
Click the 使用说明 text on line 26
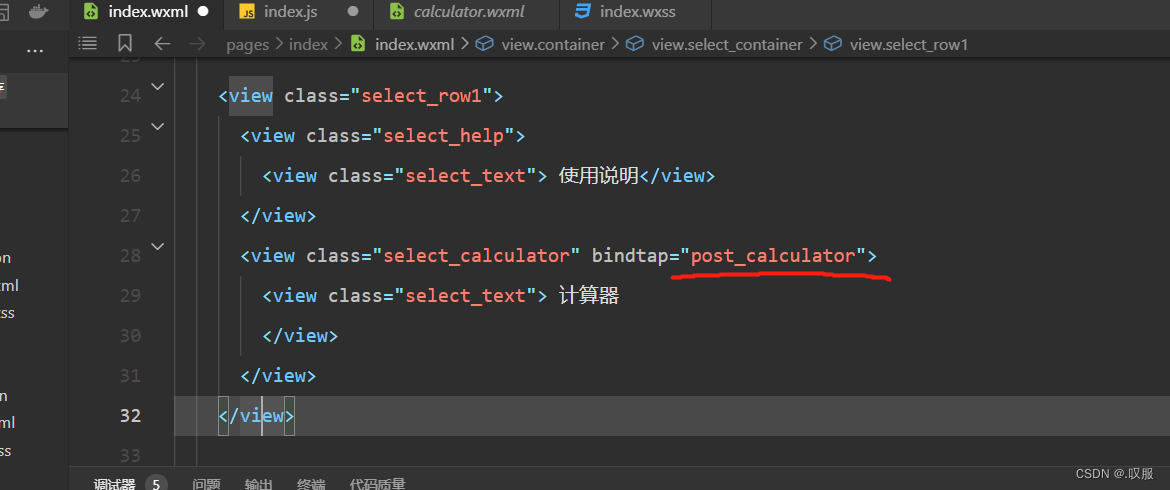click(x=598, y=175)
